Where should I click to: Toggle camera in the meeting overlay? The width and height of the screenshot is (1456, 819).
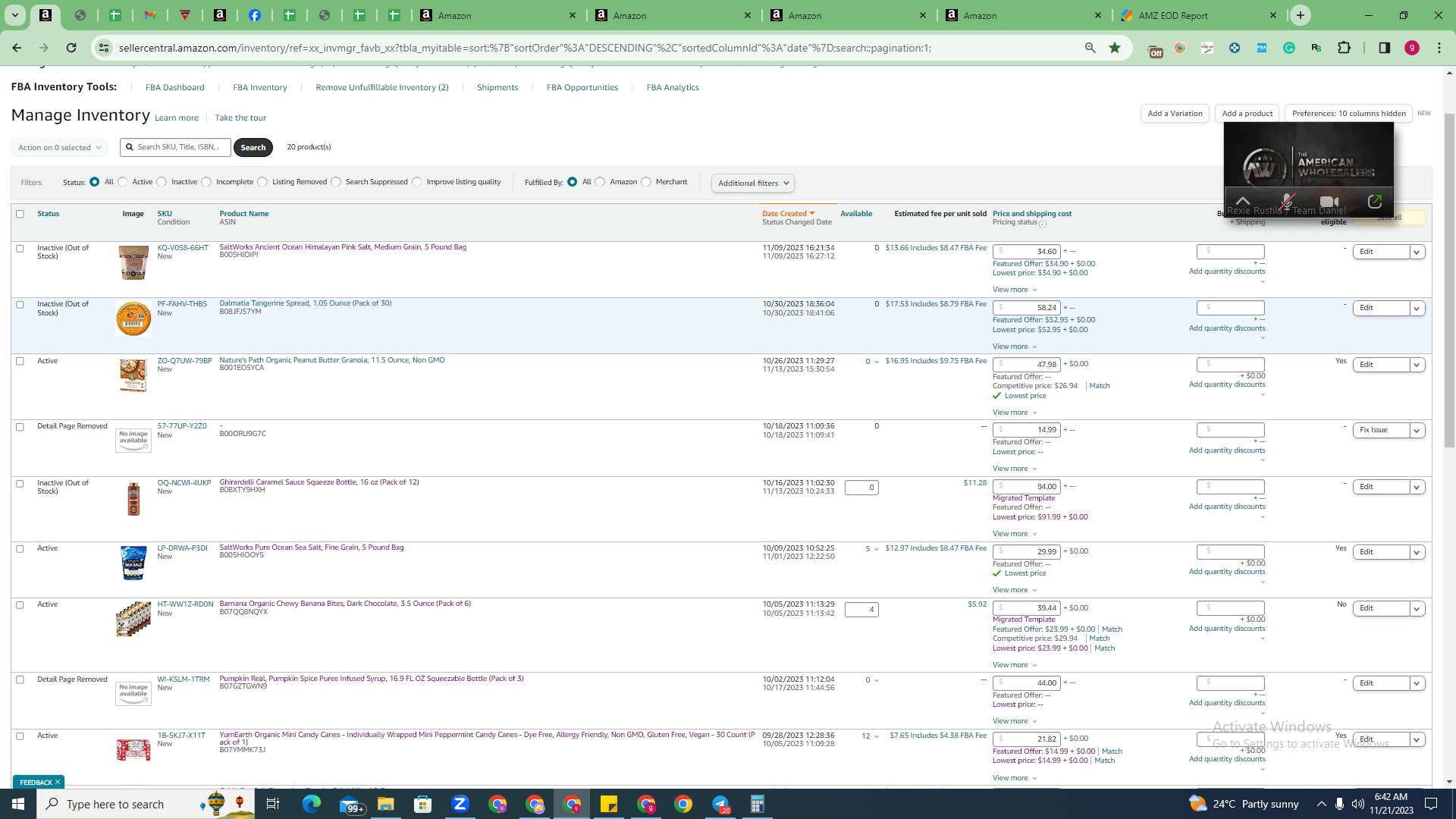(x=1329, y=202)
